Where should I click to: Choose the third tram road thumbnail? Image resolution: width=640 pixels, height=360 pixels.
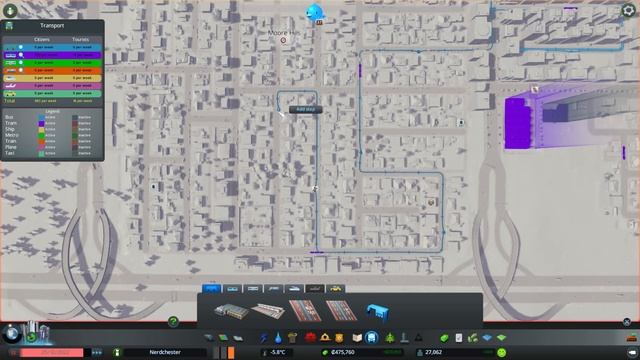click(x=305, y=311)
